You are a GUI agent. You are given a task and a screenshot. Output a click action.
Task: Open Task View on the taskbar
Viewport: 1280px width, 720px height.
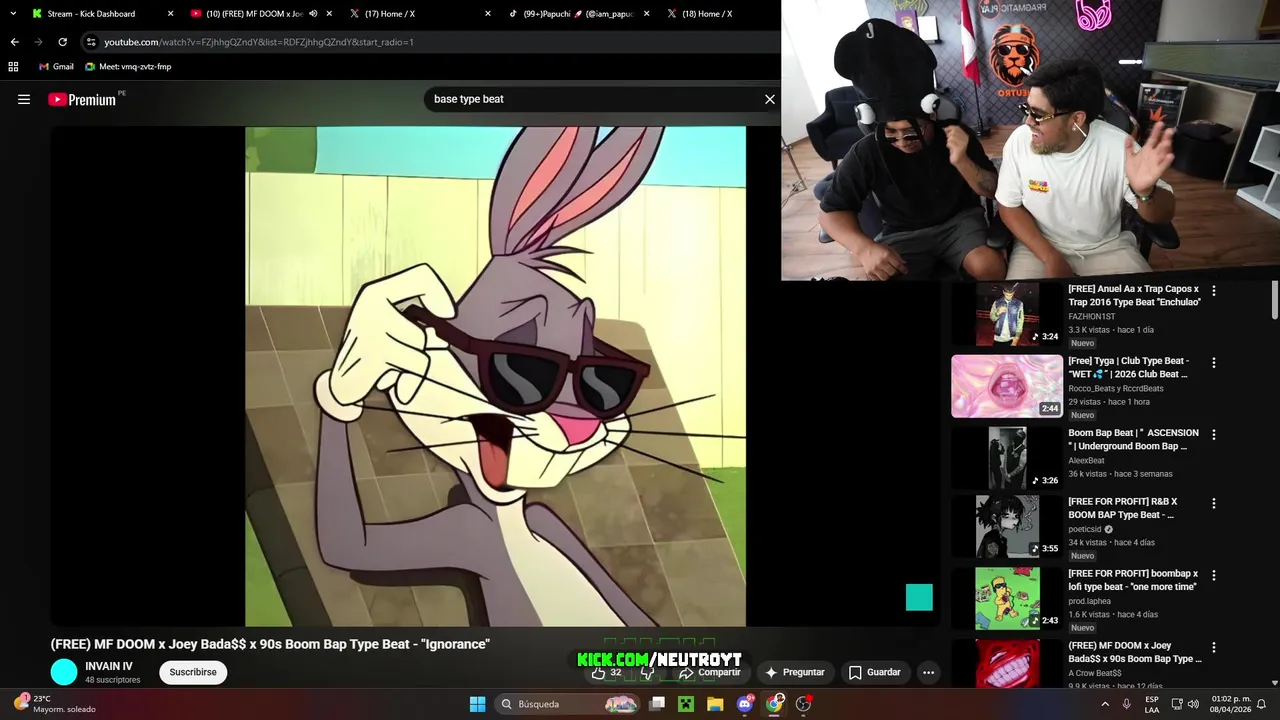click(657, 704)
